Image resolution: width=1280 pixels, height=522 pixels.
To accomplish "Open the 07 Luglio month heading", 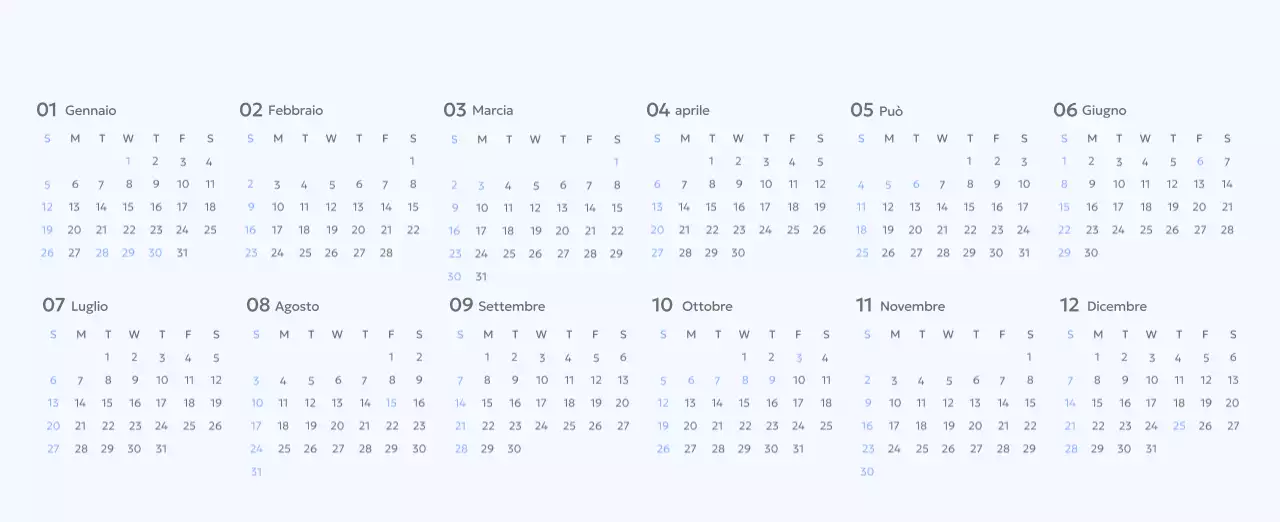I will (x=75, y=306).
